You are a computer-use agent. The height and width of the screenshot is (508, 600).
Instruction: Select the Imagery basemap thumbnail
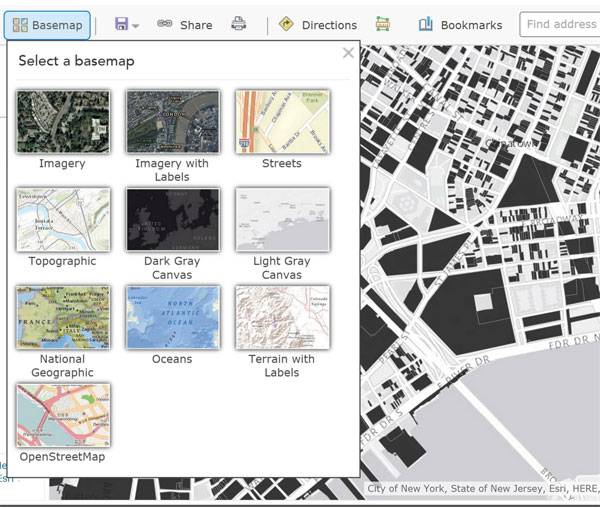point(62,121)
